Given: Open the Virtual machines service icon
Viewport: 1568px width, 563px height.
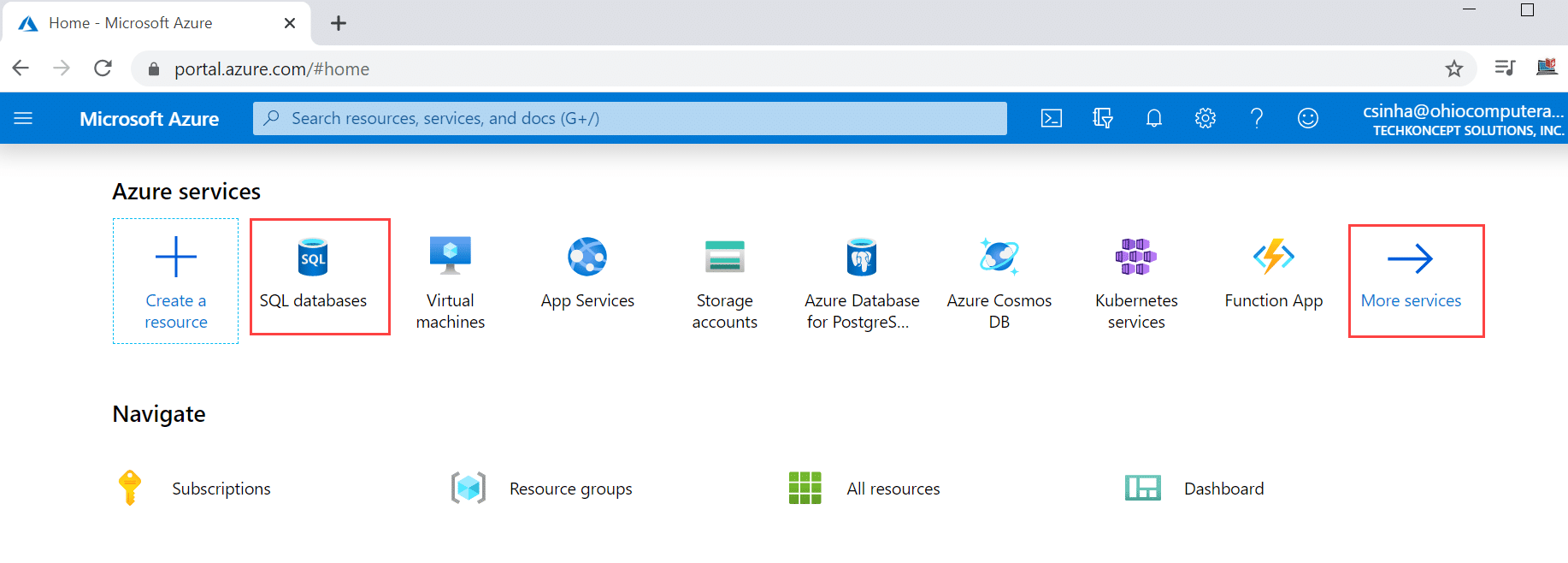Looking at the screenshot, I should point(451,256).
